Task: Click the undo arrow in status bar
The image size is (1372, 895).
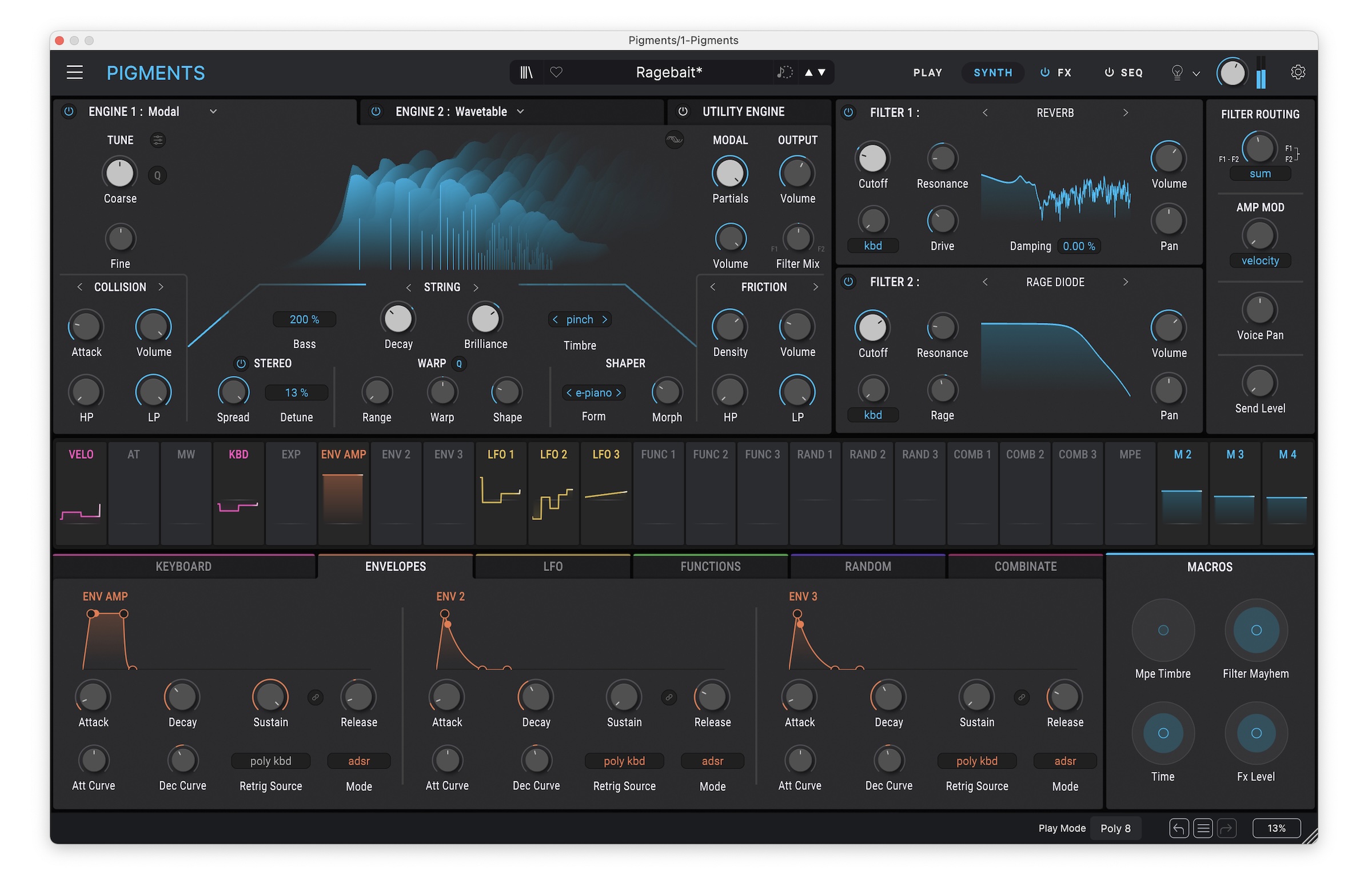Action: 1178,829
